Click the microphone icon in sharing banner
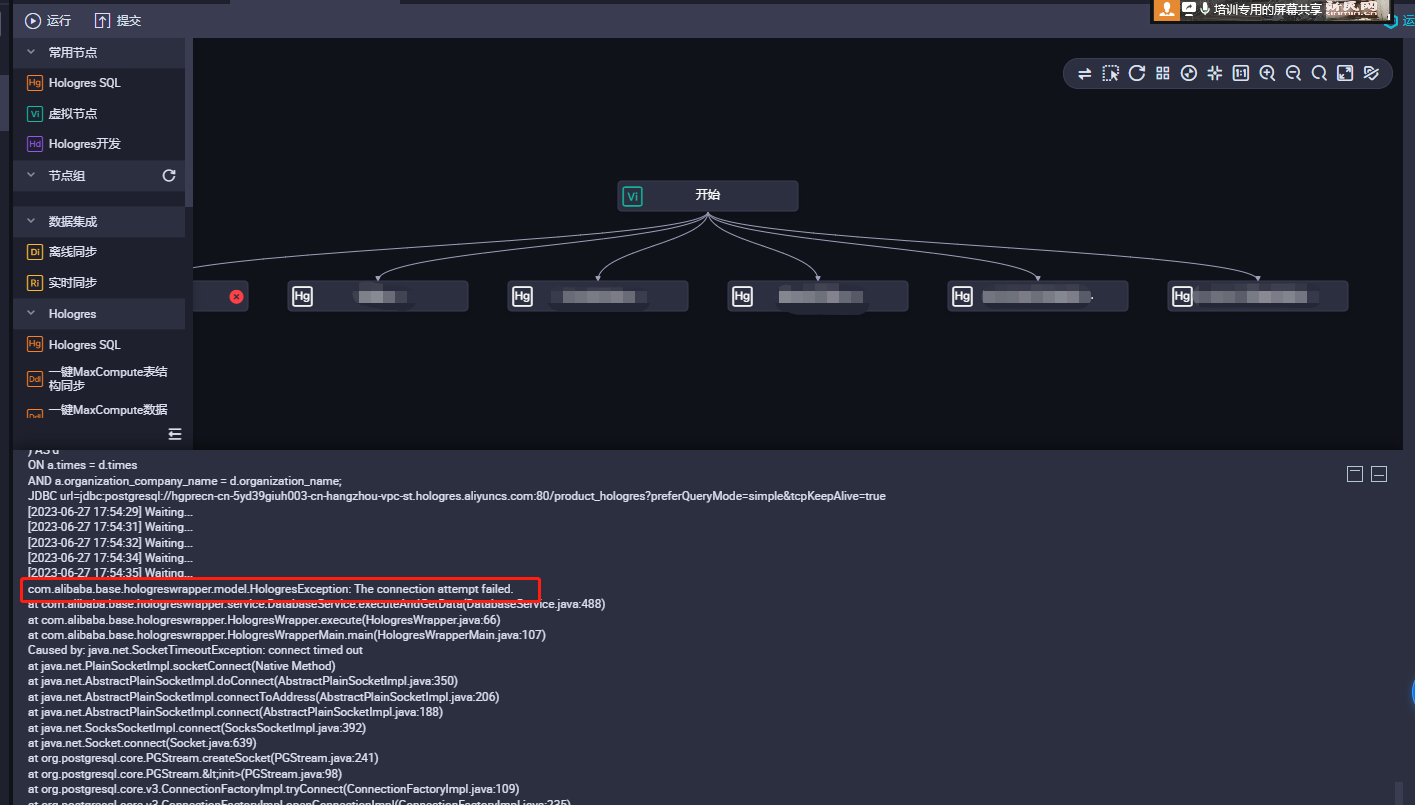 tap(1205, 9)
